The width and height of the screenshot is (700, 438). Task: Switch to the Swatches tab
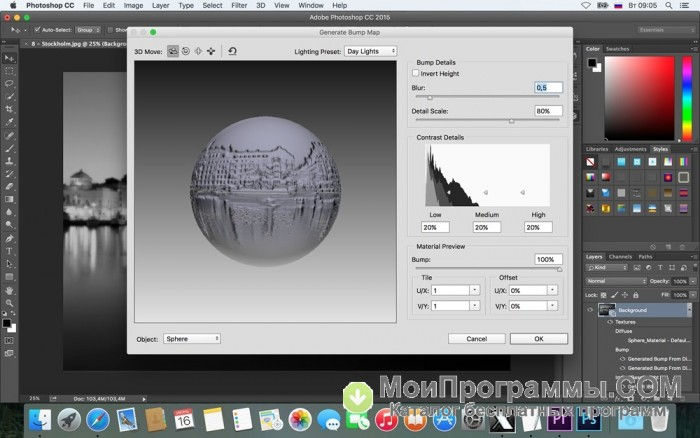pos(617,49)
